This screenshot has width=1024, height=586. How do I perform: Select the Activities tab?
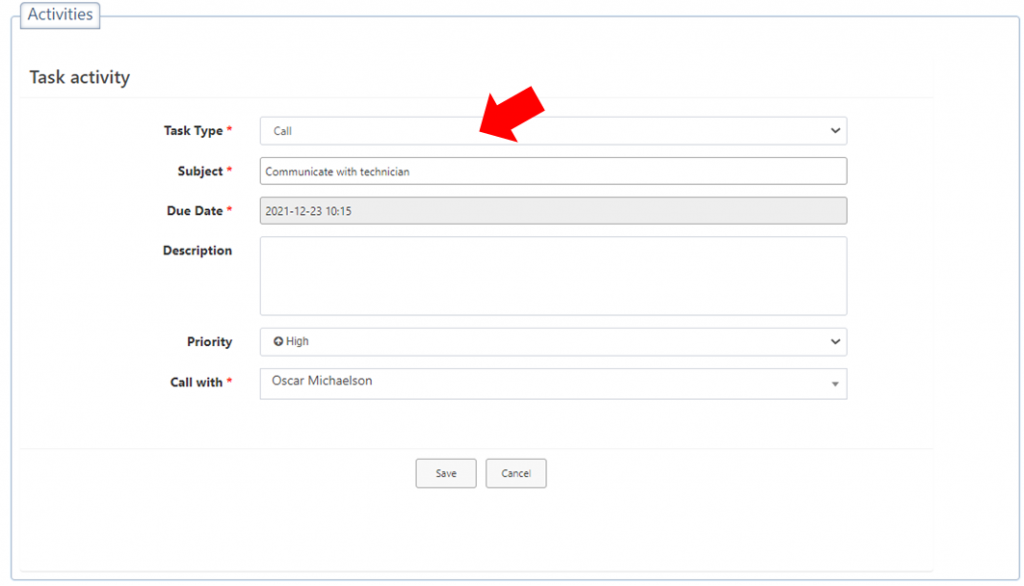(60, 14)
